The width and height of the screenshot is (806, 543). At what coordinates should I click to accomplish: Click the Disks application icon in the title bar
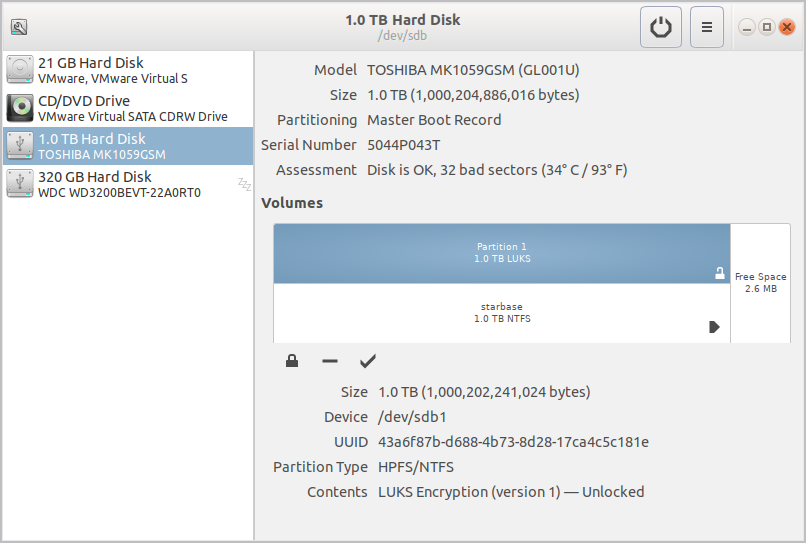coord(19,27)
